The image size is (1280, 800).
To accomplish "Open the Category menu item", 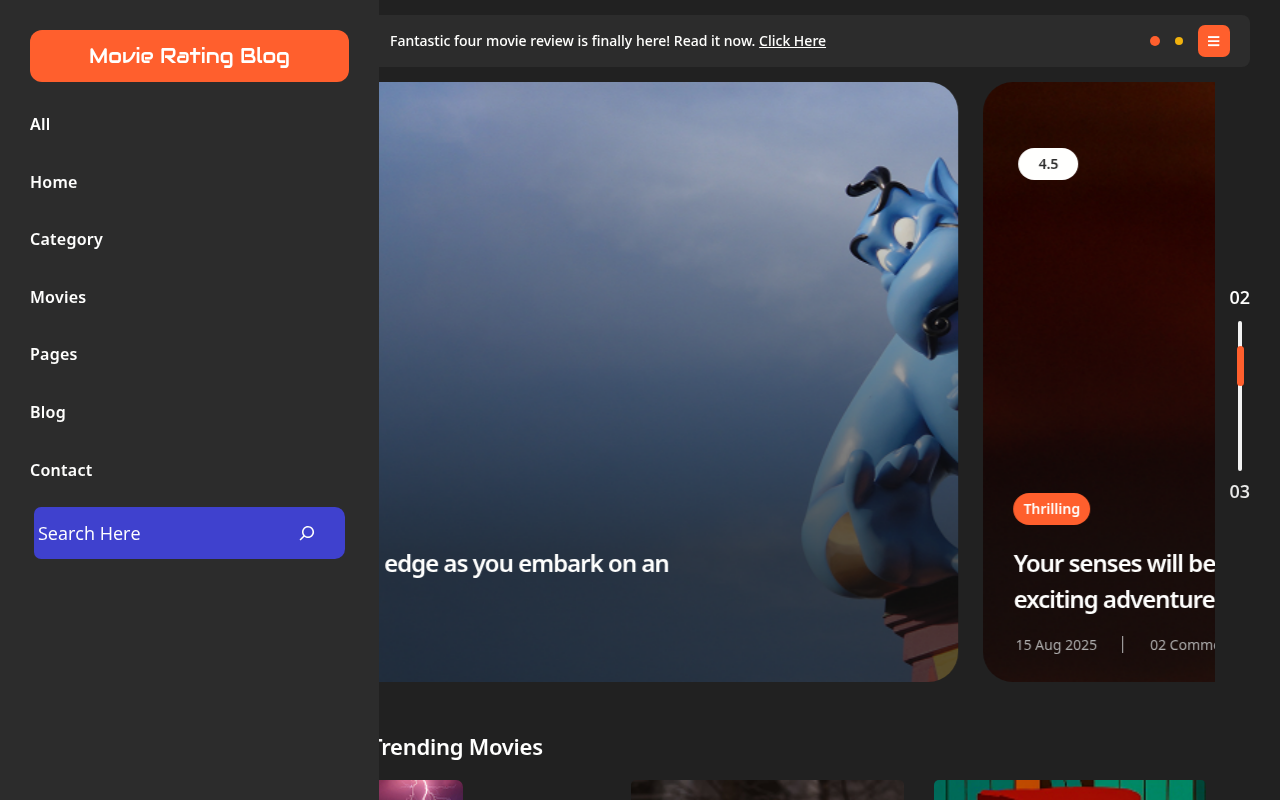I will 66,239.
